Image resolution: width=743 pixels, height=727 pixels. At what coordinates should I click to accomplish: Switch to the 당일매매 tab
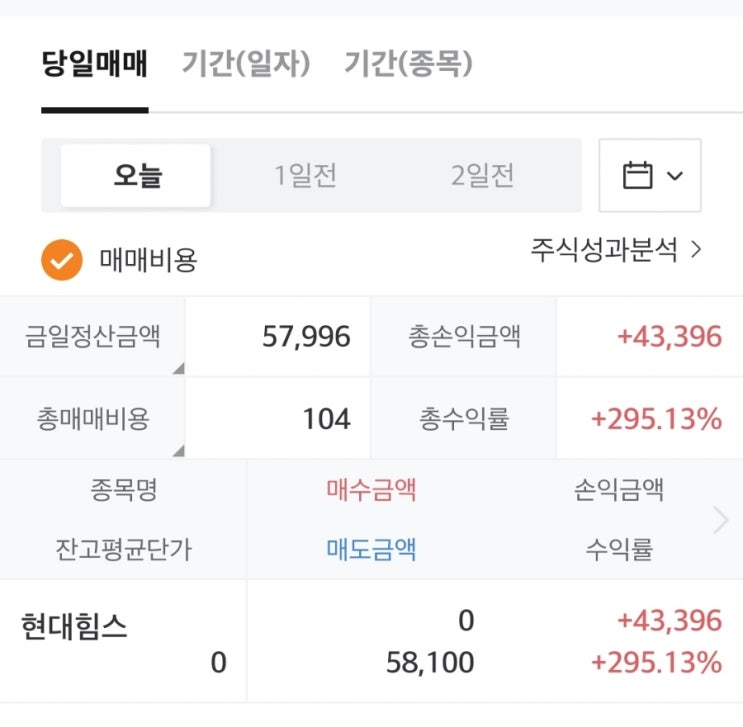coord(95,65)
